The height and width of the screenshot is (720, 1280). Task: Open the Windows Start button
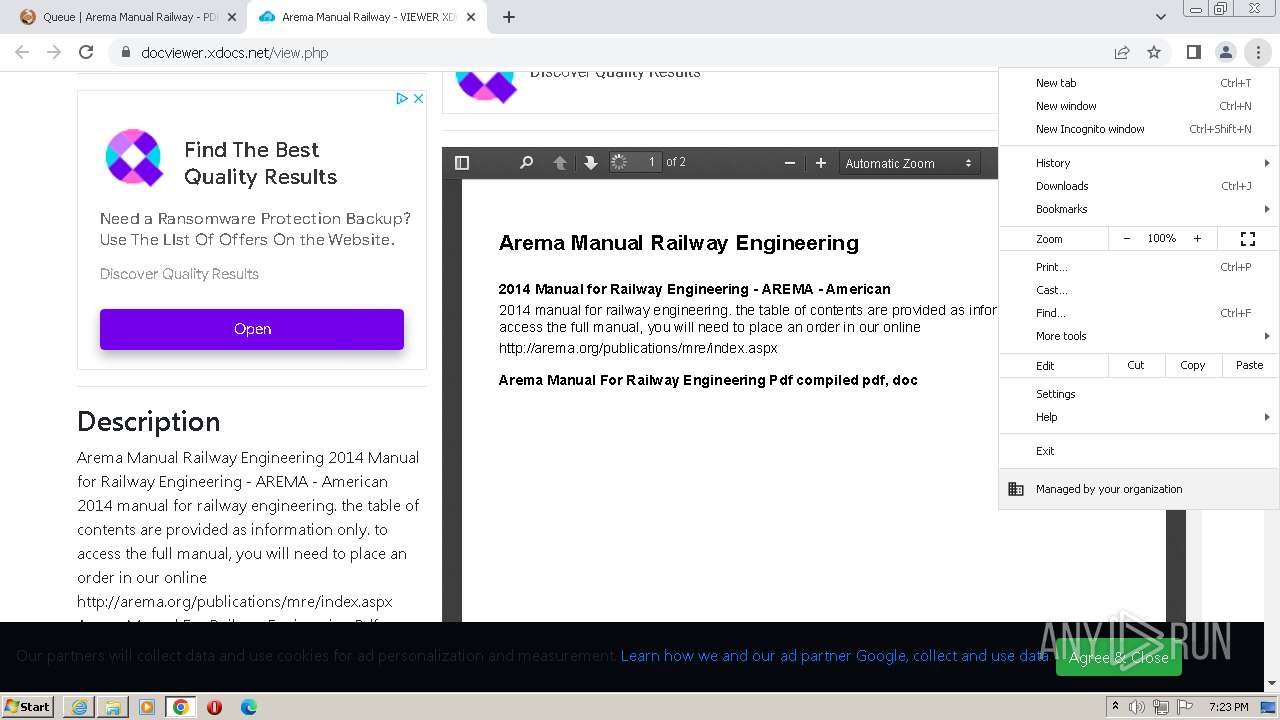tap(28, 706)
